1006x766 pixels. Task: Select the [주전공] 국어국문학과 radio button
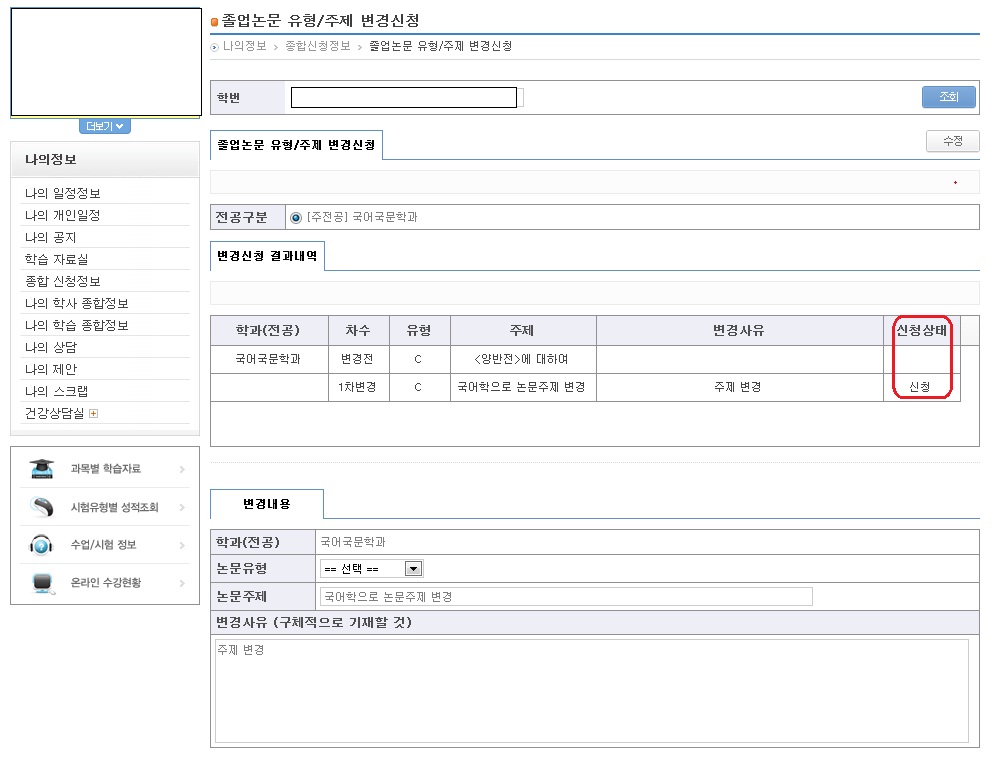coord(295,217)
